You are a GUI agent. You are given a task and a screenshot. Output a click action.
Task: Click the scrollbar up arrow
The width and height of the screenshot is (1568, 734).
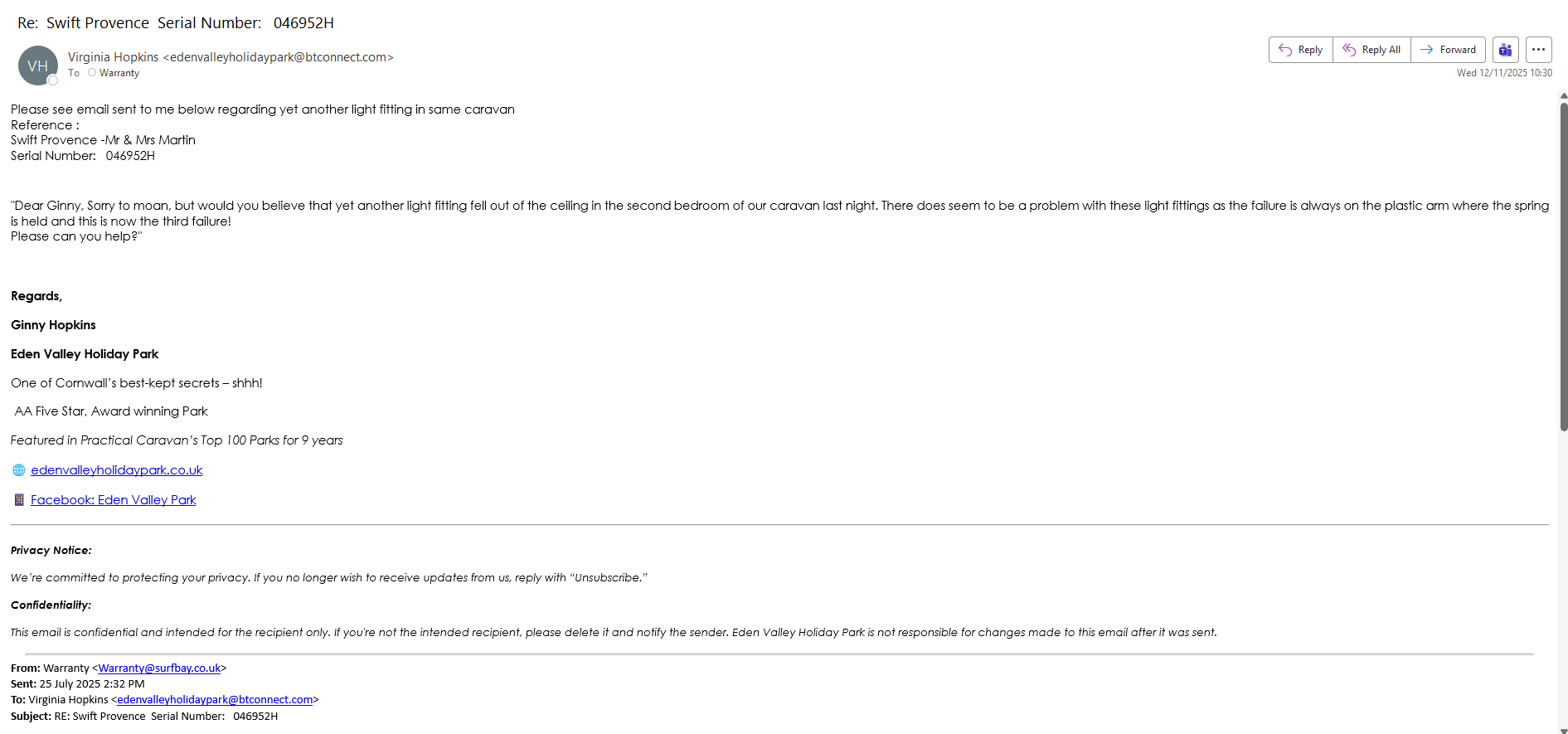pos(1564,96)
